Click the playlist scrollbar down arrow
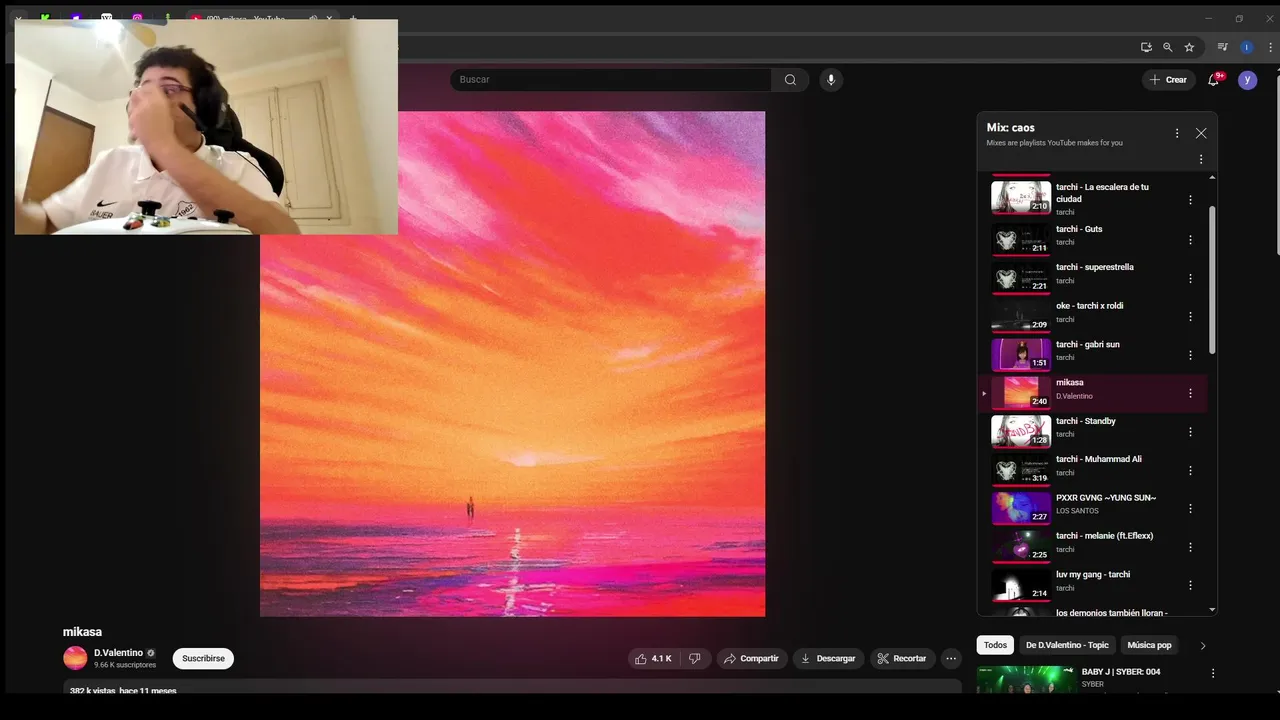The height and width of the screenshot is (720, 1280). point(1212,609)
